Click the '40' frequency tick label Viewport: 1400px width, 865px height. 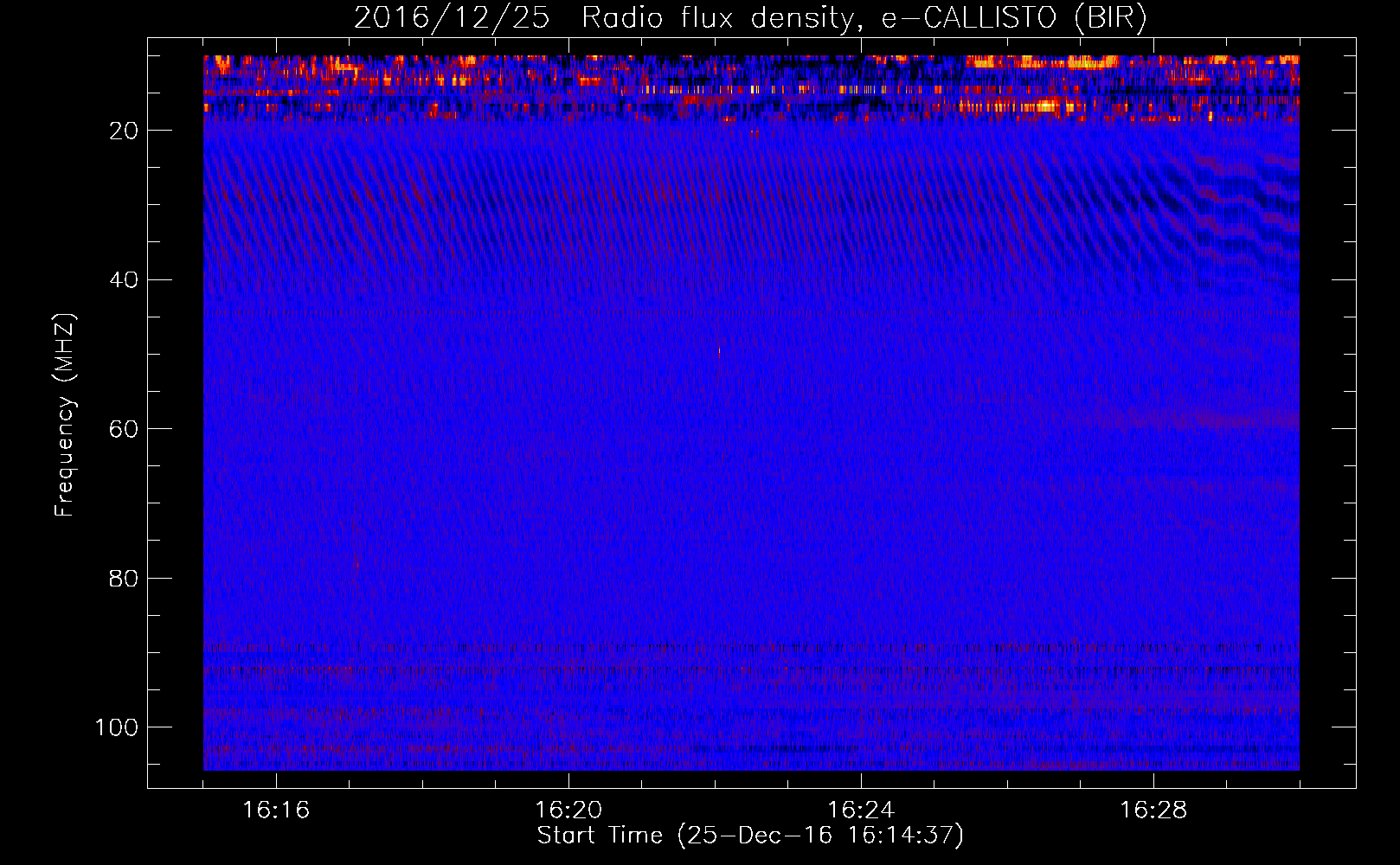(x=125, y=280)
